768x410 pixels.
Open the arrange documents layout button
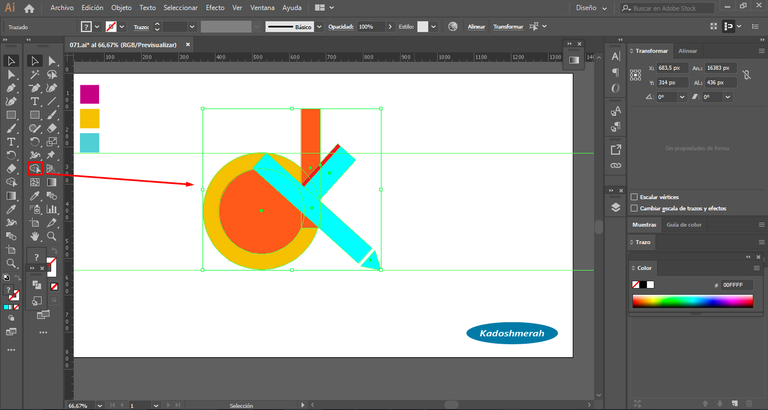click(324, 8)
